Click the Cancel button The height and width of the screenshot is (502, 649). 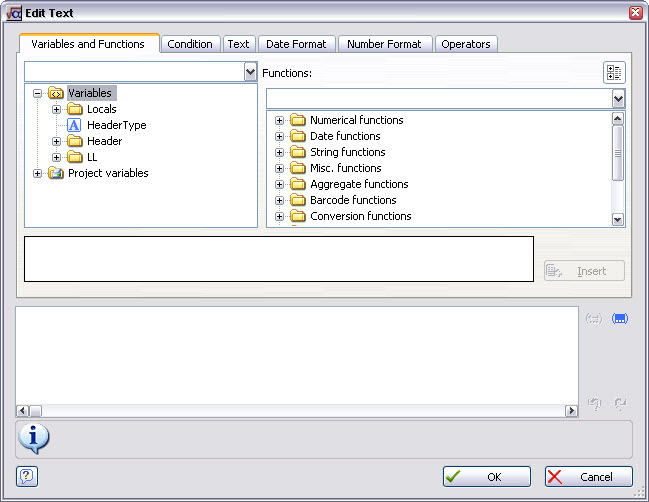tap(589, 477)
